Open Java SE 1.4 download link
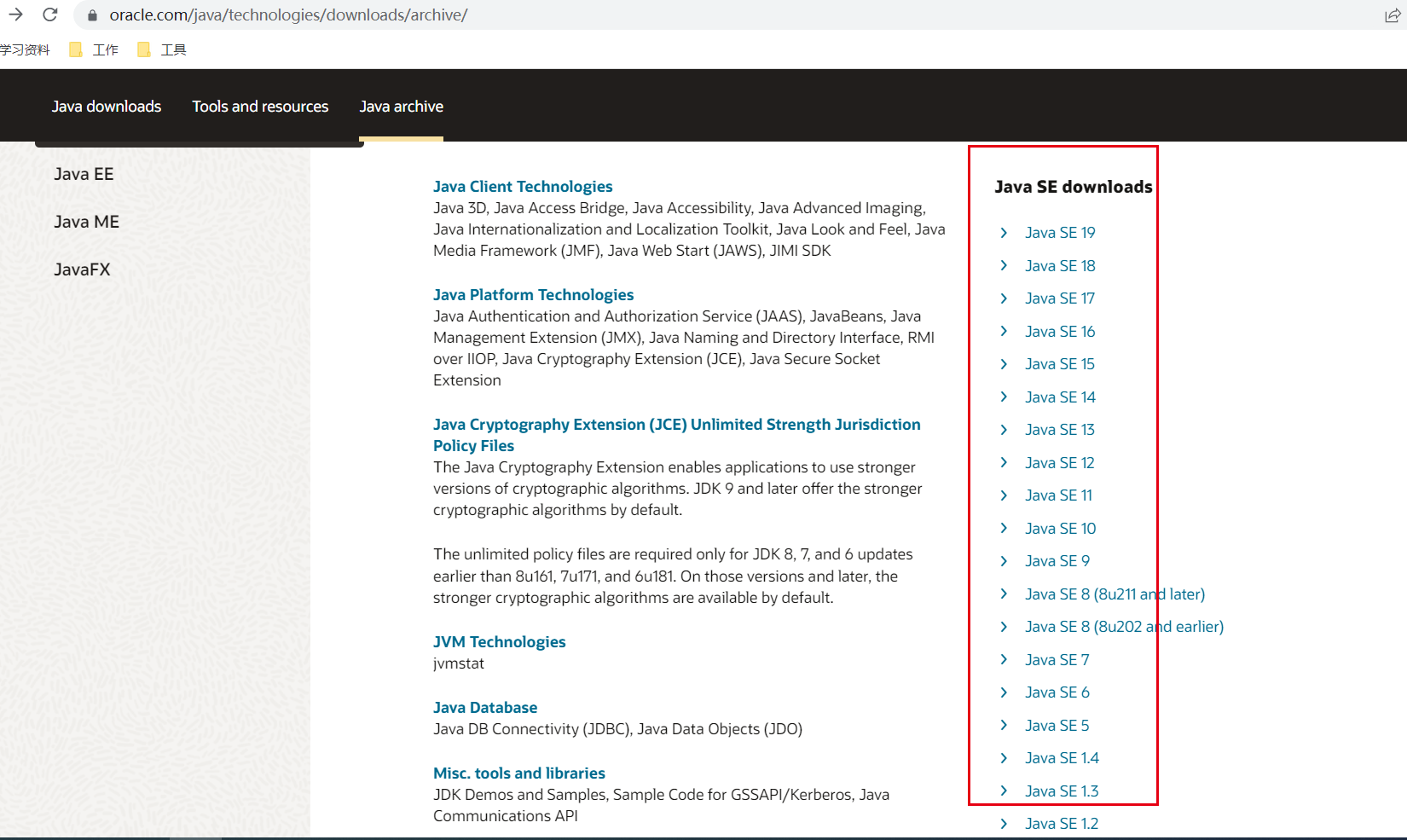The image size is (1407, 840). (x=1062, y=758)
